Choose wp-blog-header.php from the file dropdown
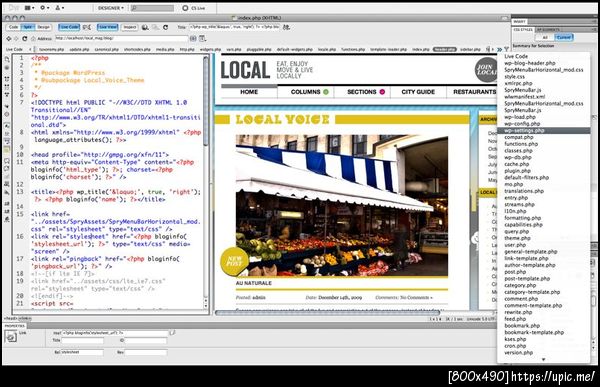 click(530, 63)
